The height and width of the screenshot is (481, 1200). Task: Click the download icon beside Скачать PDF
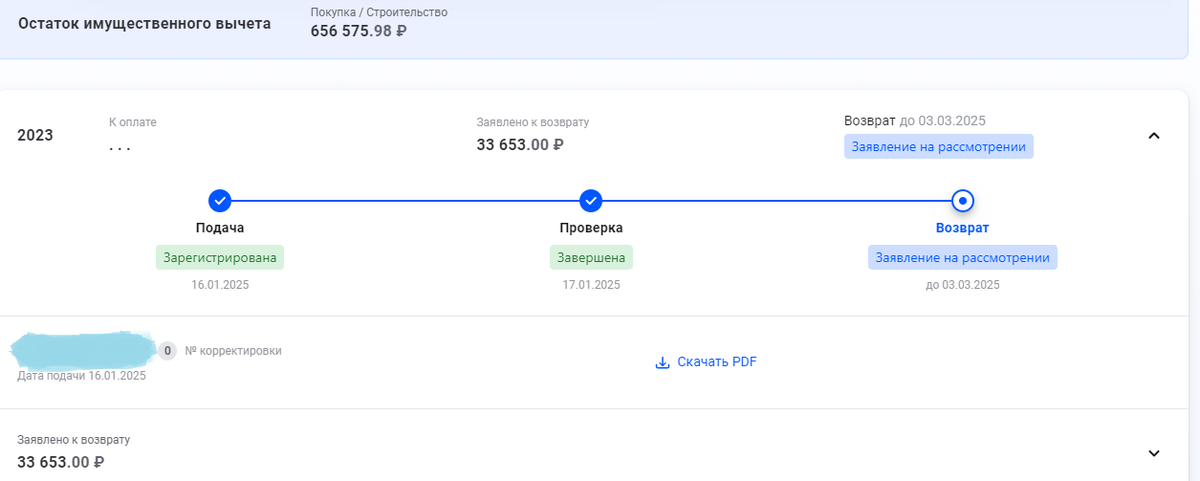coord(662,362)
